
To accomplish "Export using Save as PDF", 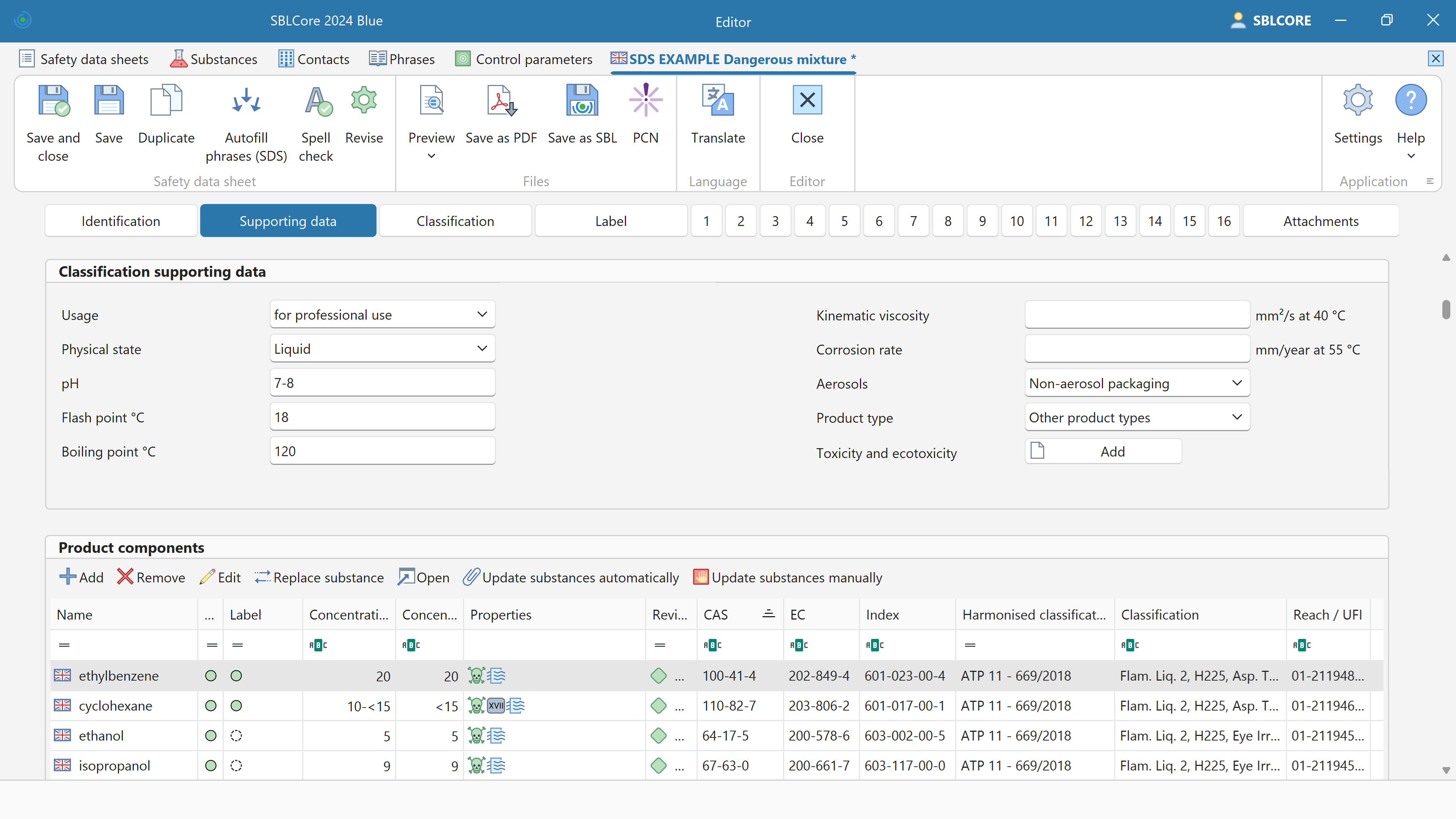I will pos(501,100).
